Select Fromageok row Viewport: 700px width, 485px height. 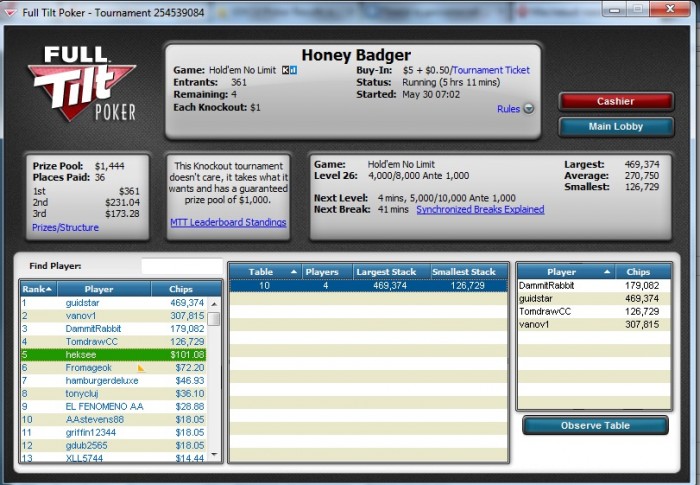click(x=114, y=368)
